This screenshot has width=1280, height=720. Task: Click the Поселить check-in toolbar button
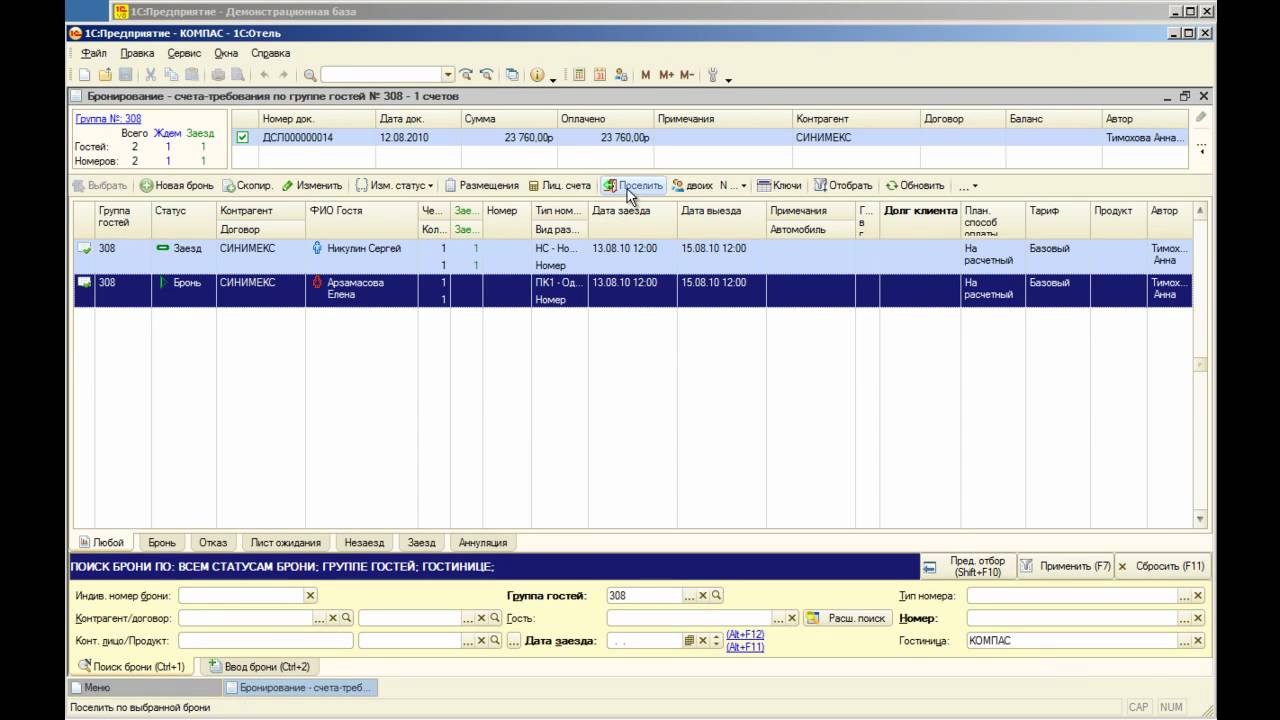(x=633, y=186)
